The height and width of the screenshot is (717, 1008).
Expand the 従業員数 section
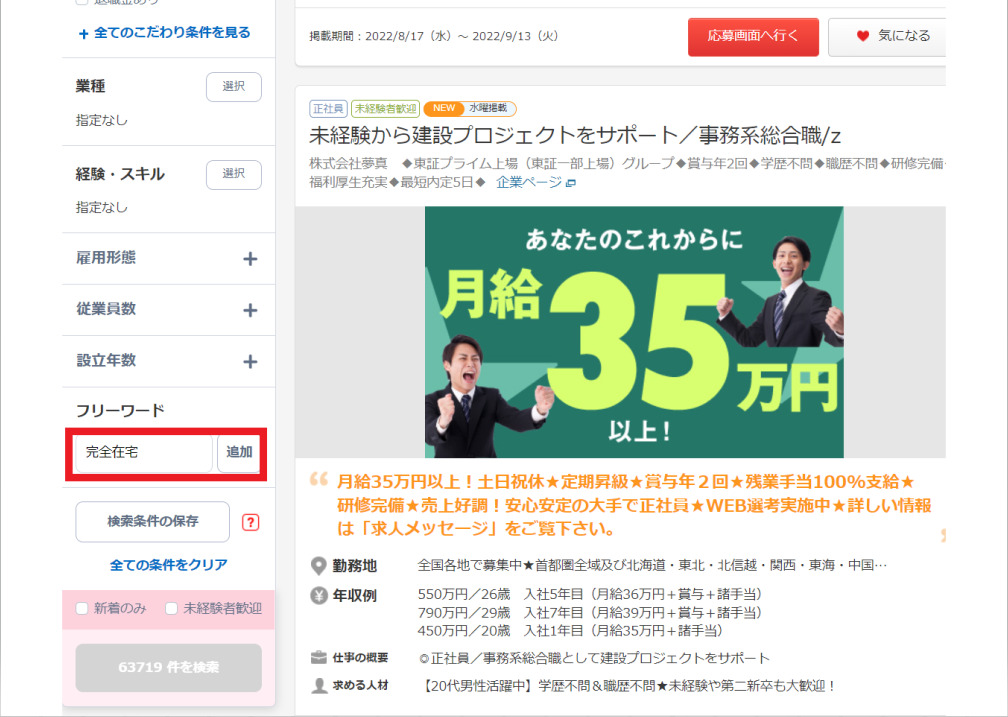[x=168, y=310]
